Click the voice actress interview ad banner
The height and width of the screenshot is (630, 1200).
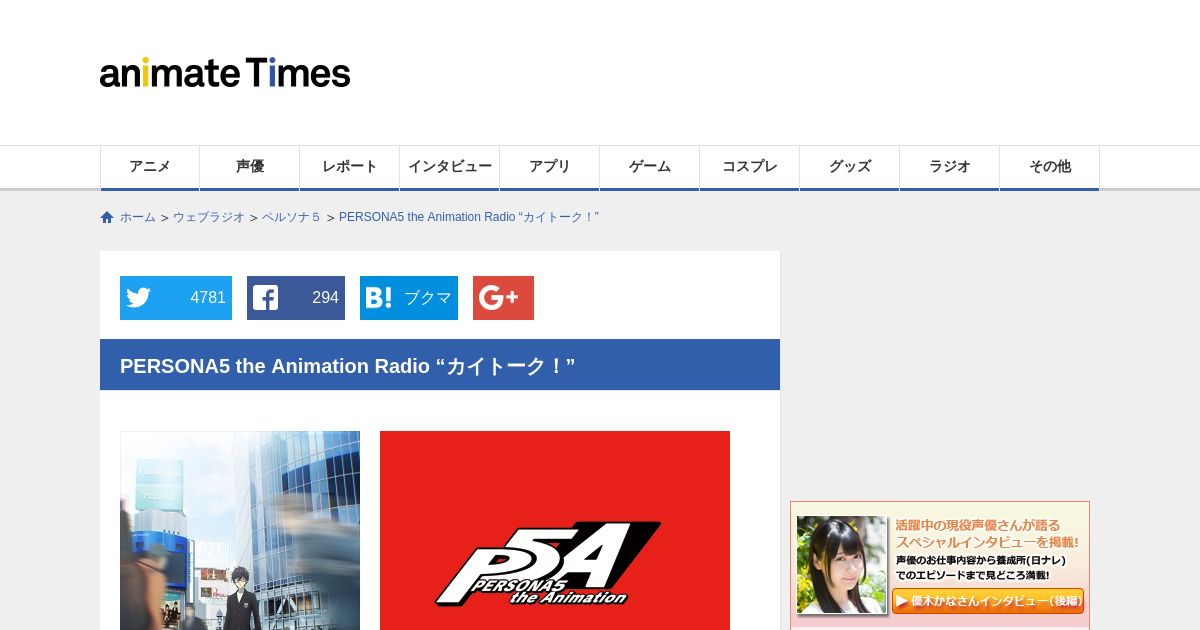(x=940, y=565)
